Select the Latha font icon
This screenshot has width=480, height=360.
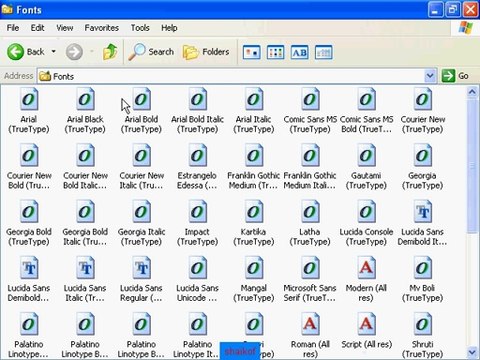click(x=310, y=212)
